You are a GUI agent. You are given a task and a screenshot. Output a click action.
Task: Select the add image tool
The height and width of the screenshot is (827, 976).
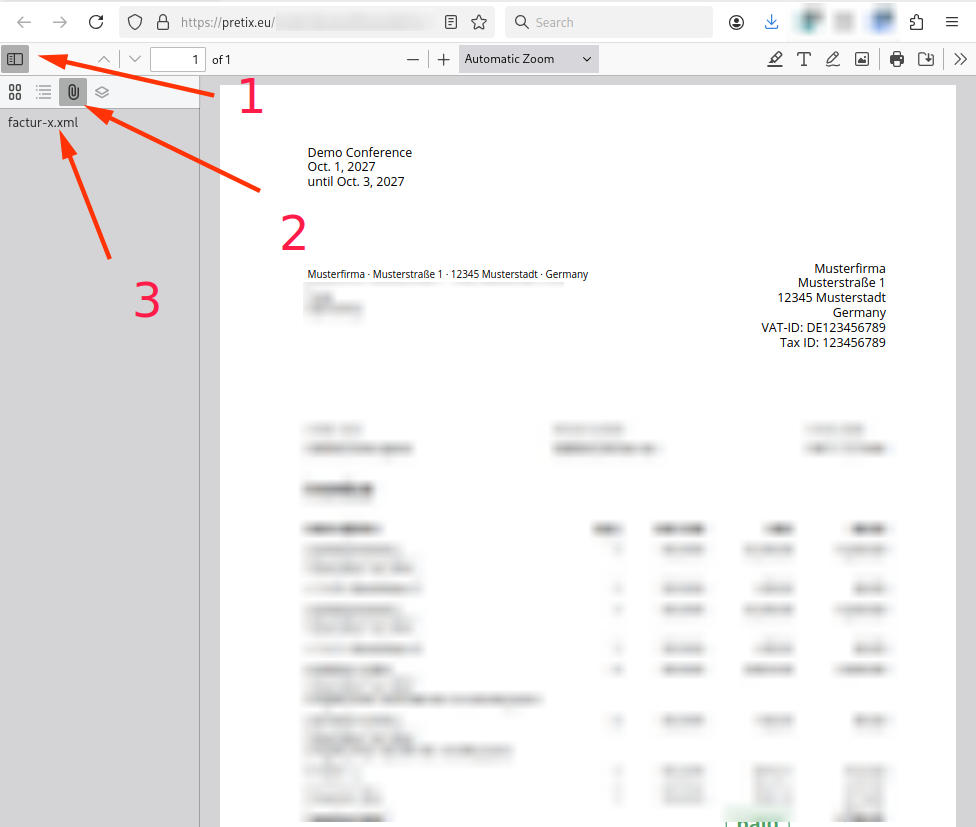click(862, 59)
